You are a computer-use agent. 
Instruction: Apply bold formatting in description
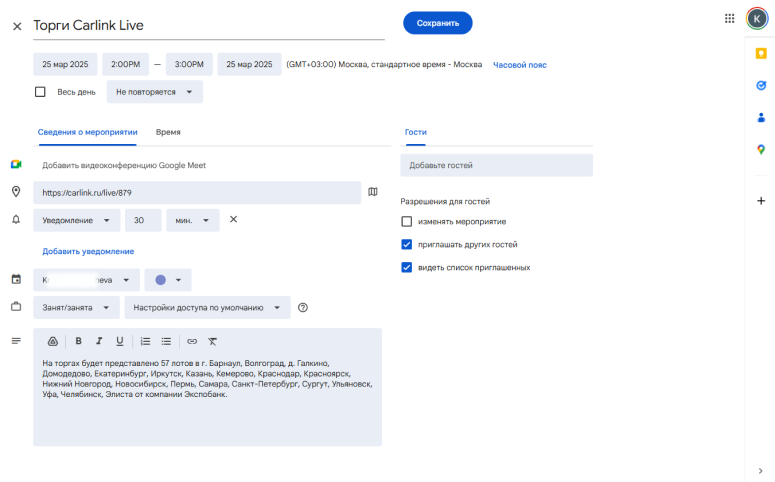pos(79,341)
